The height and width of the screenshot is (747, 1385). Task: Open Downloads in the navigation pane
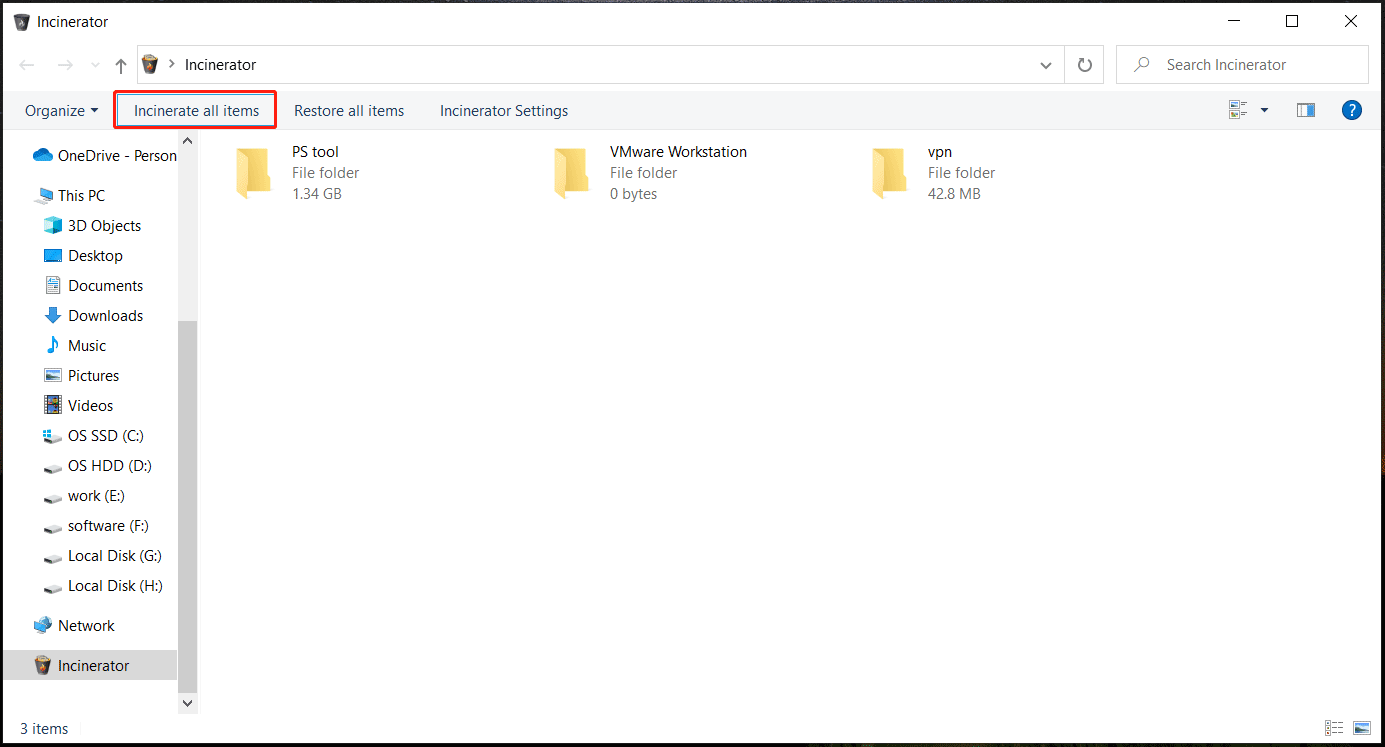coord(94,316)
